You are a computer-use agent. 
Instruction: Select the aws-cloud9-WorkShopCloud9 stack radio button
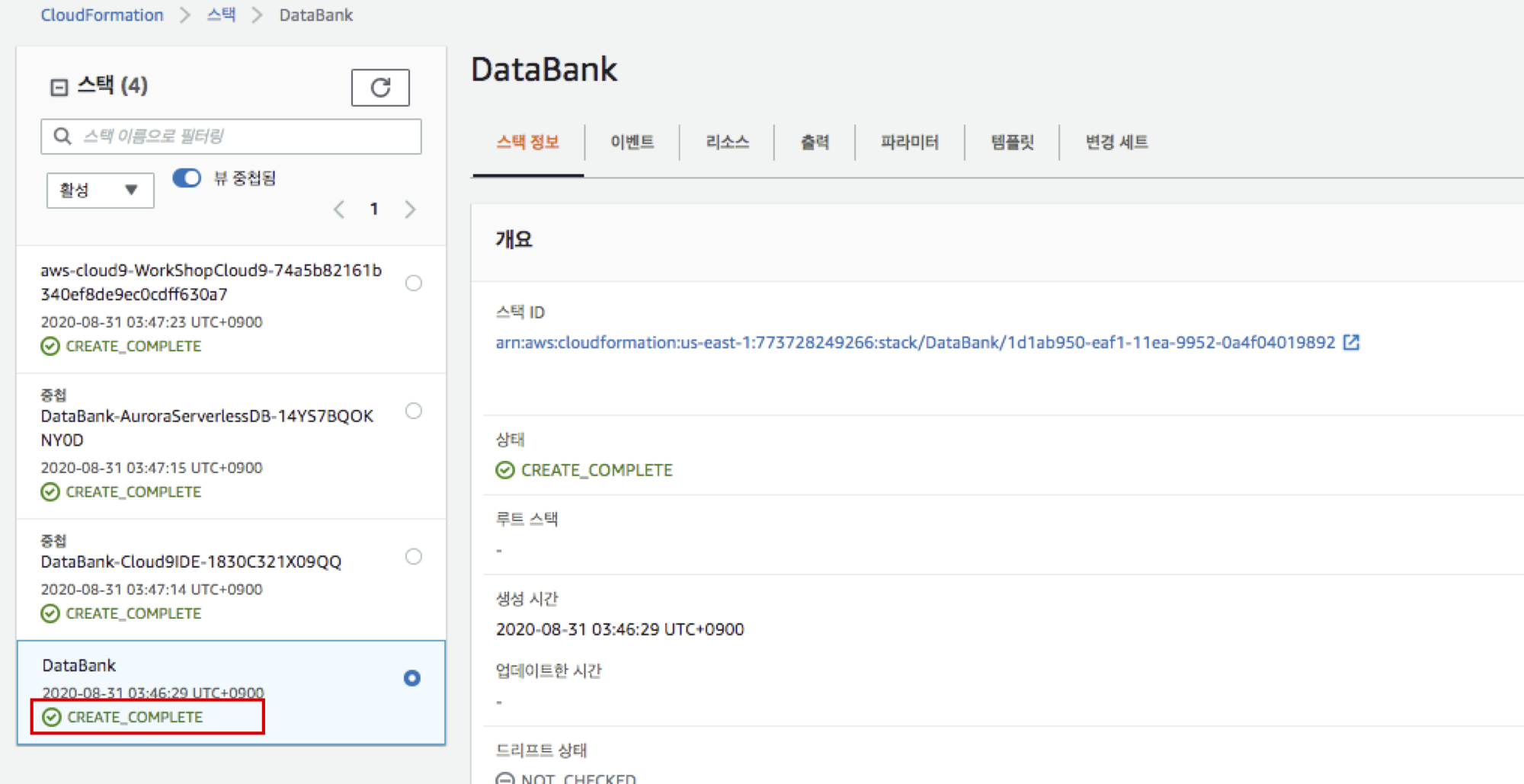pyautogui.click(x=413, y=283)
